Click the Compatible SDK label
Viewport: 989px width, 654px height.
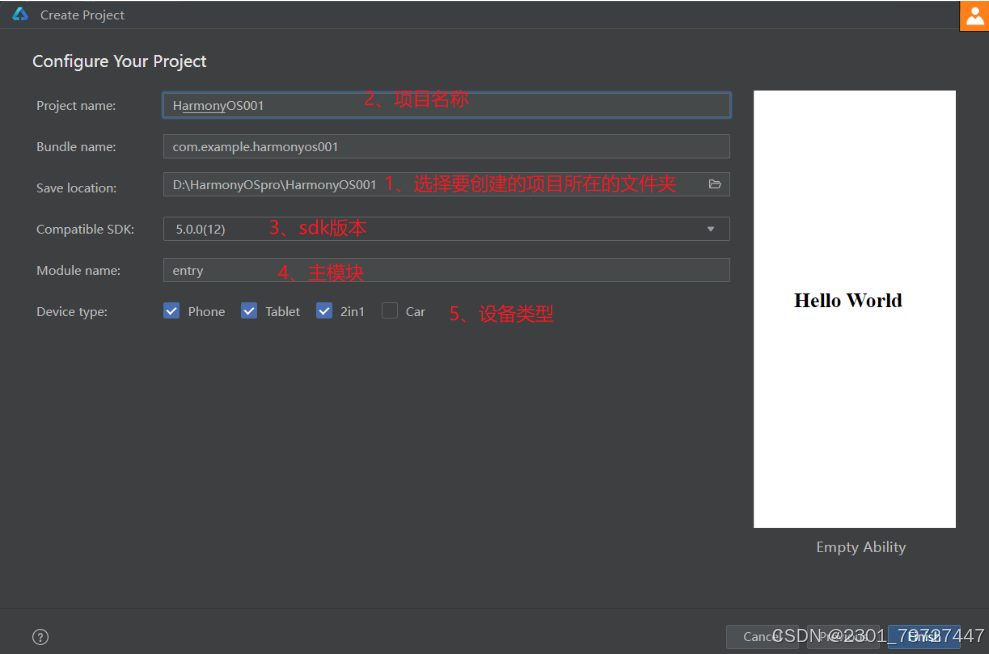85,229
